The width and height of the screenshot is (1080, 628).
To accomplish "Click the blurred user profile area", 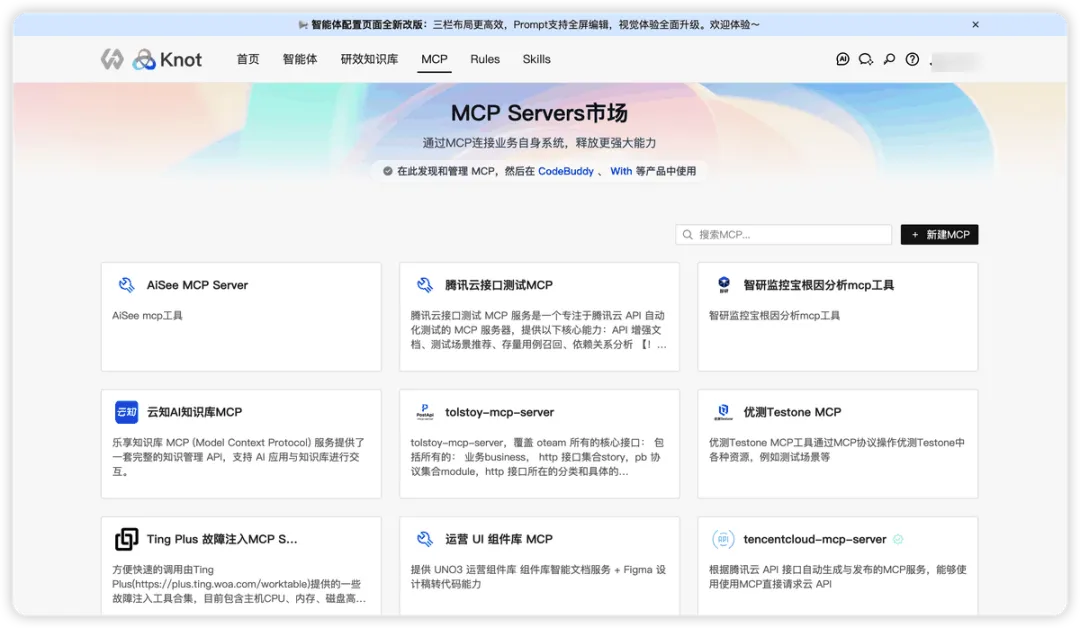I will point(955,61).
